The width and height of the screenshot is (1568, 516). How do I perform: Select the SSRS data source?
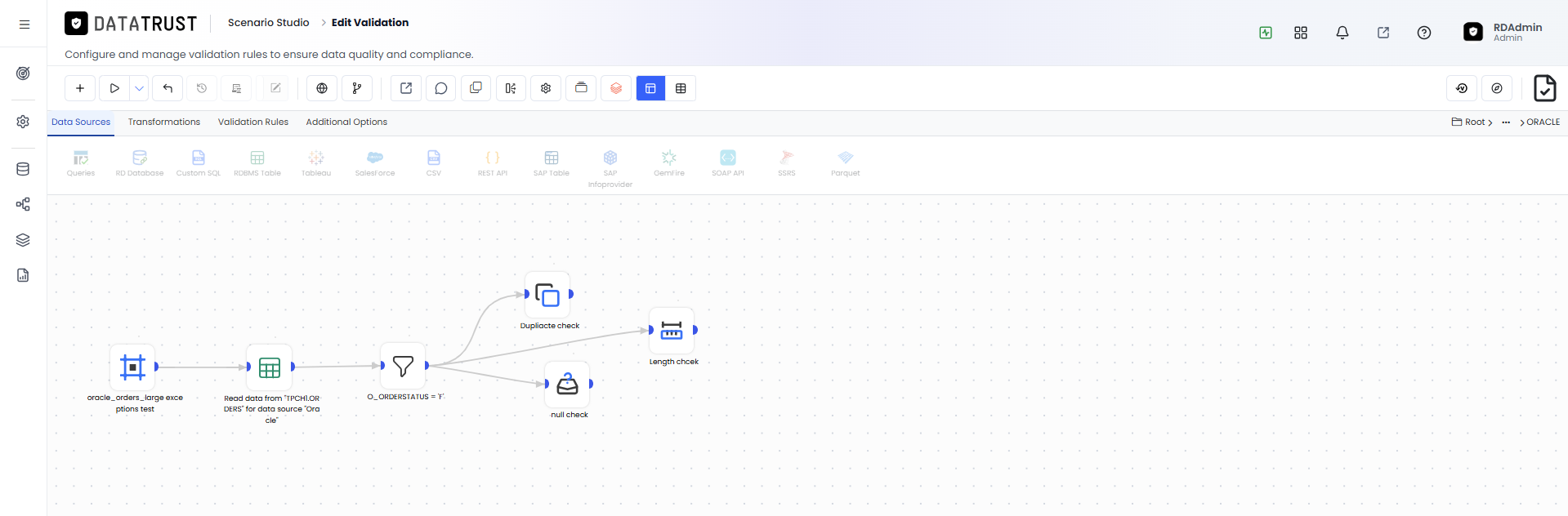[x=787, y=163]
